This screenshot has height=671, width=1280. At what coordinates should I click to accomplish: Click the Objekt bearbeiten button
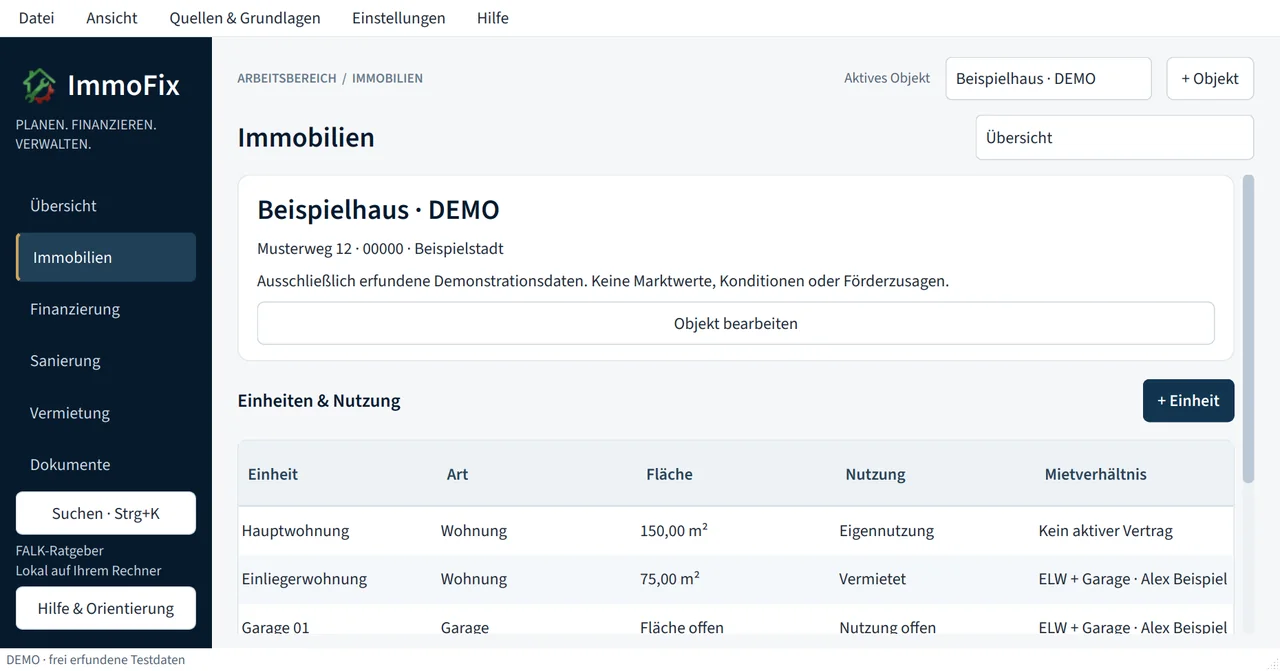(736, 324)
